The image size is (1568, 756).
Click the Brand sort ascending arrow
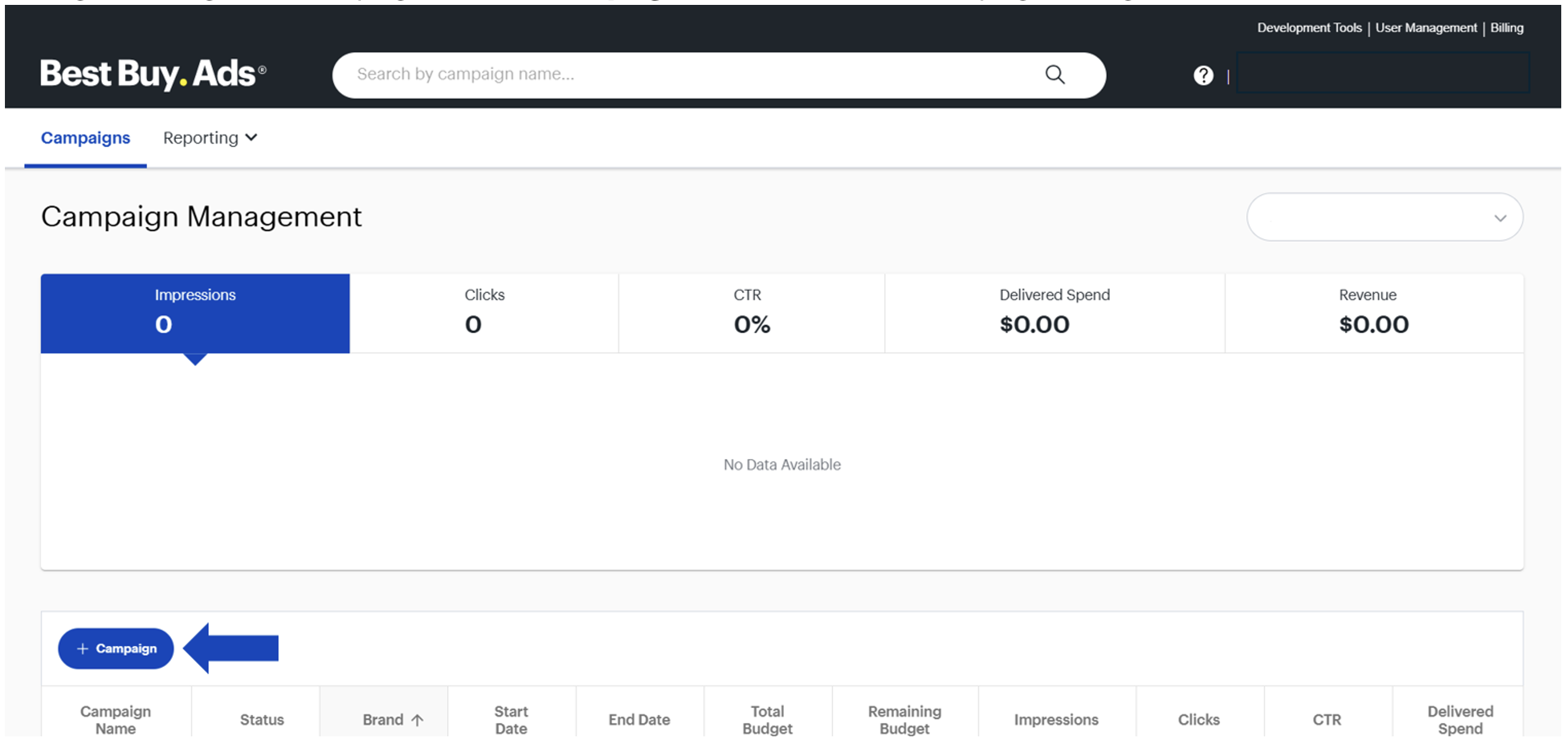point(417,720)
